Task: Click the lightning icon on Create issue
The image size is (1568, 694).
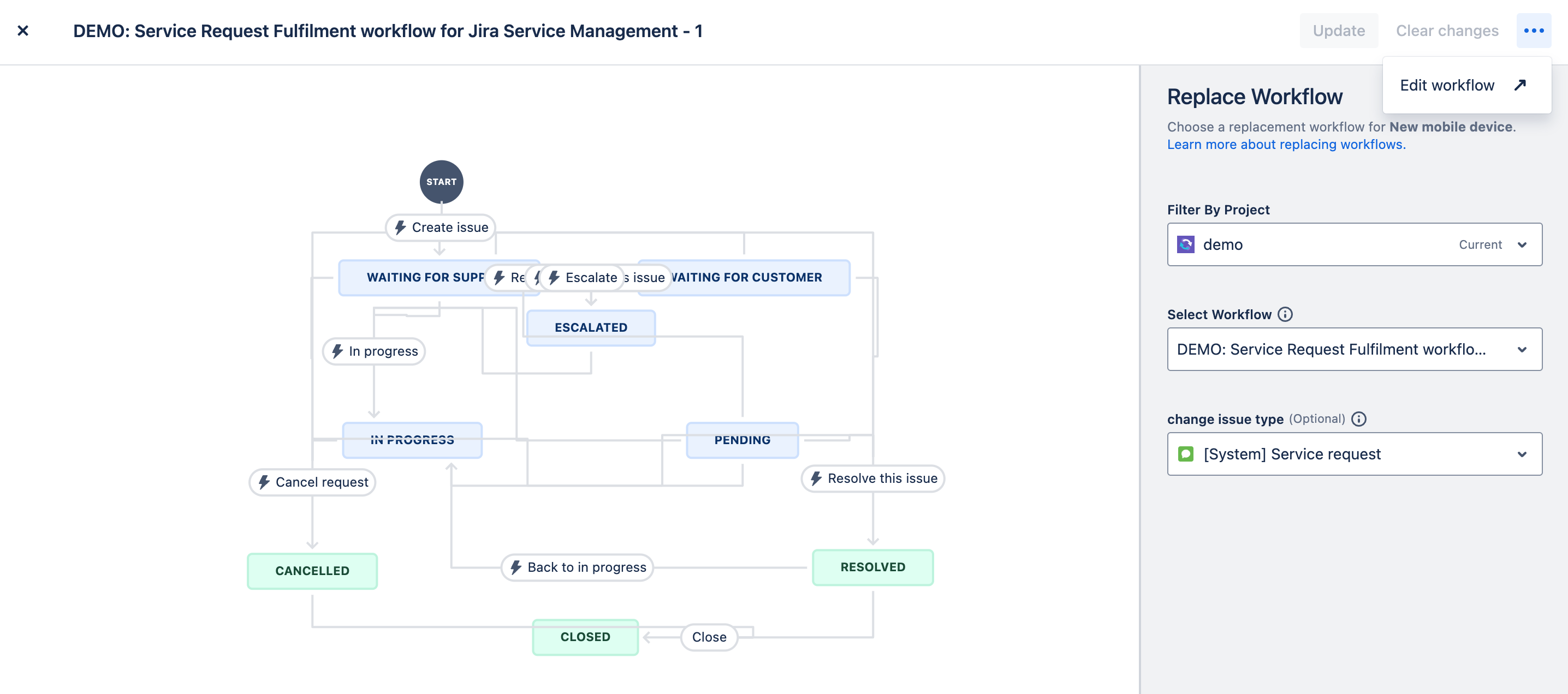Action: coord(400,228)
